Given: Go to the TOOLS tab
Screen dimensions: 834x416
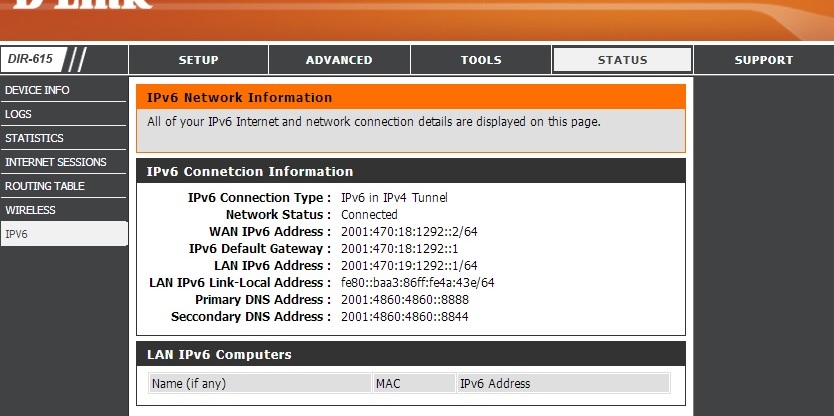Looking at the screenshot, I should (x=481, y=60).
